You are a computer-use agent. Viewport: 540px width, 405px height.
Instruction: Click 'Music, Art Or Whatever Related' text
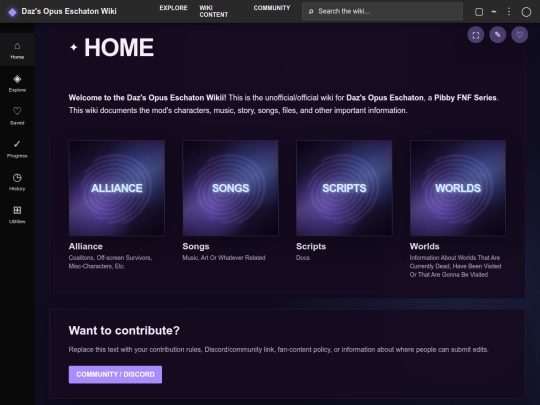click(x=224, y=258)
